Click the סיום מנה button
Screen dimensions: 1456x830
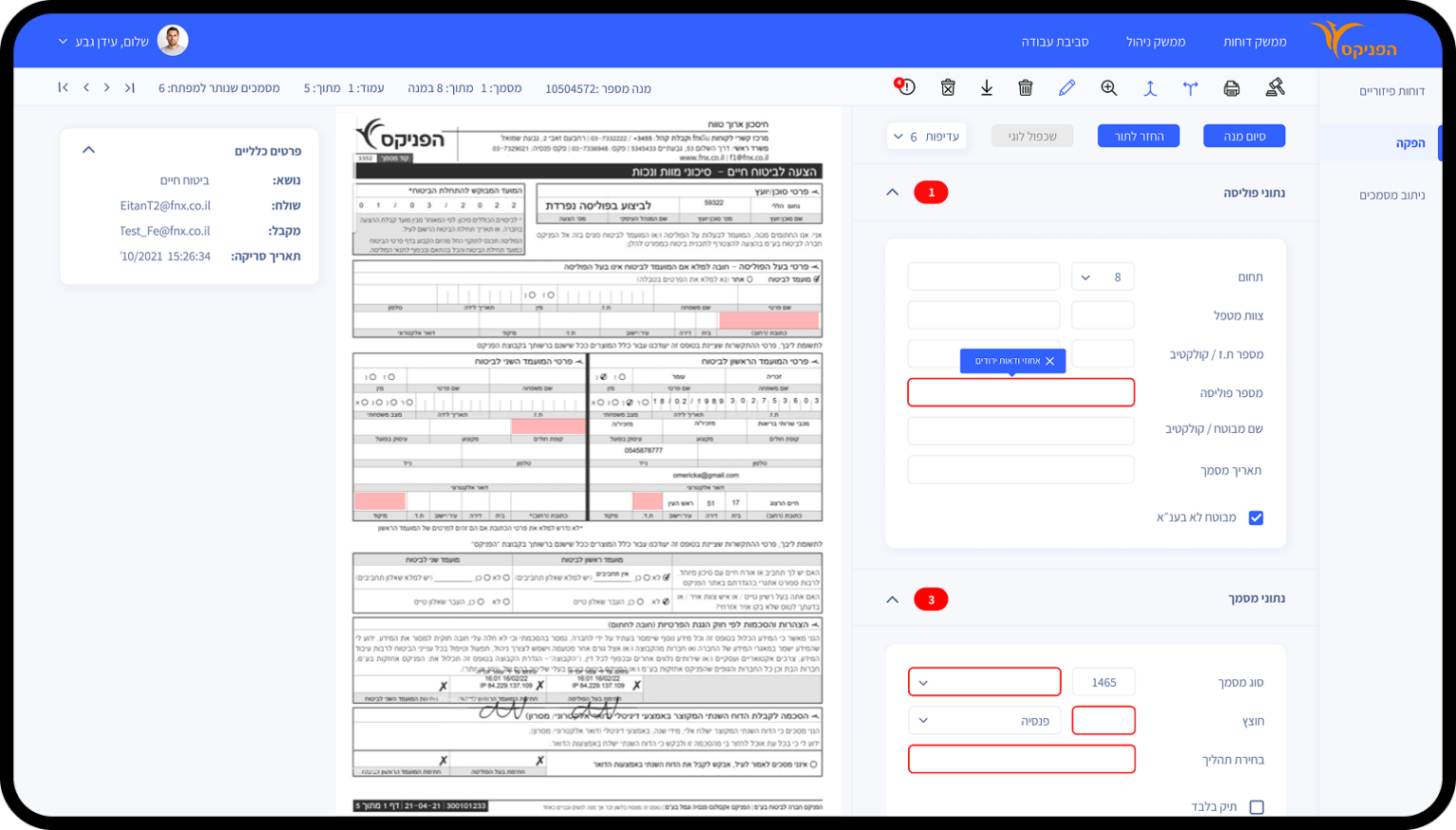coord(1244,136)
